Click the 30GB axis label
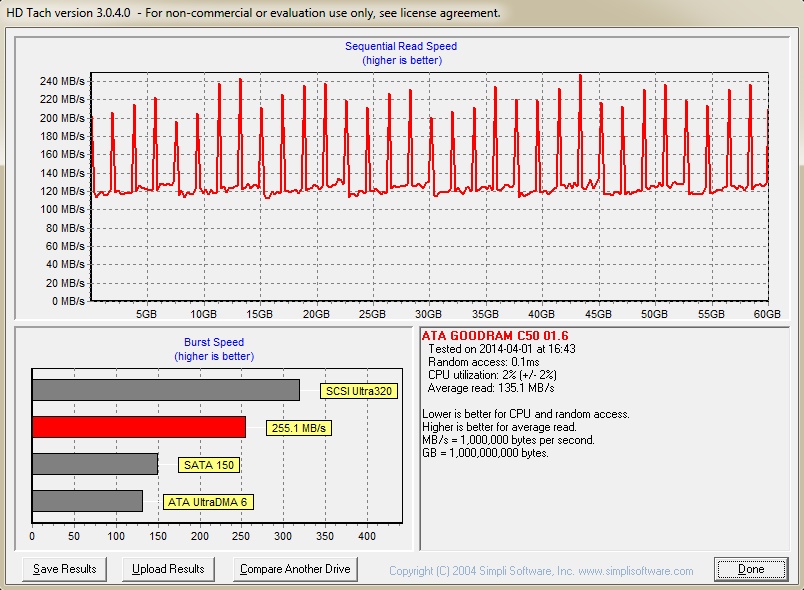Viewport: 804px width, 590px height. tap(428, 314)
